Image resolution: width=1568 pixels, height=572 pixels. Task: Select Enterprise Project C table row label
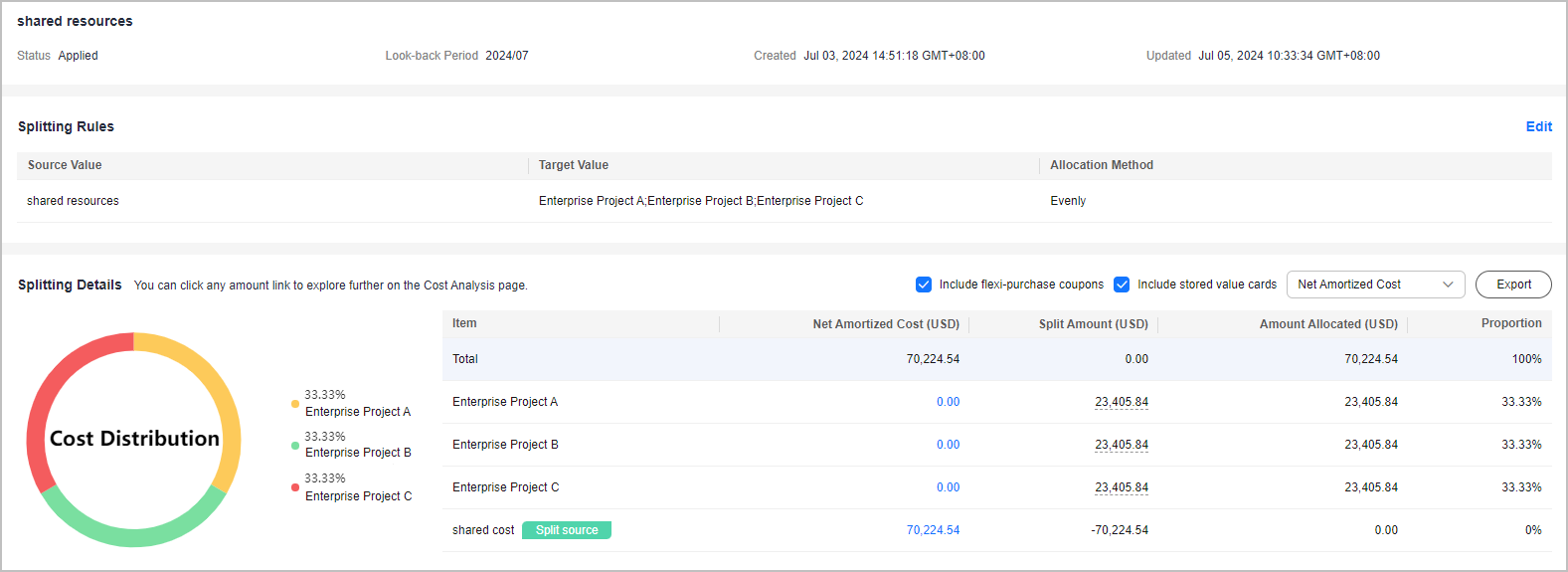coord(506,487)
